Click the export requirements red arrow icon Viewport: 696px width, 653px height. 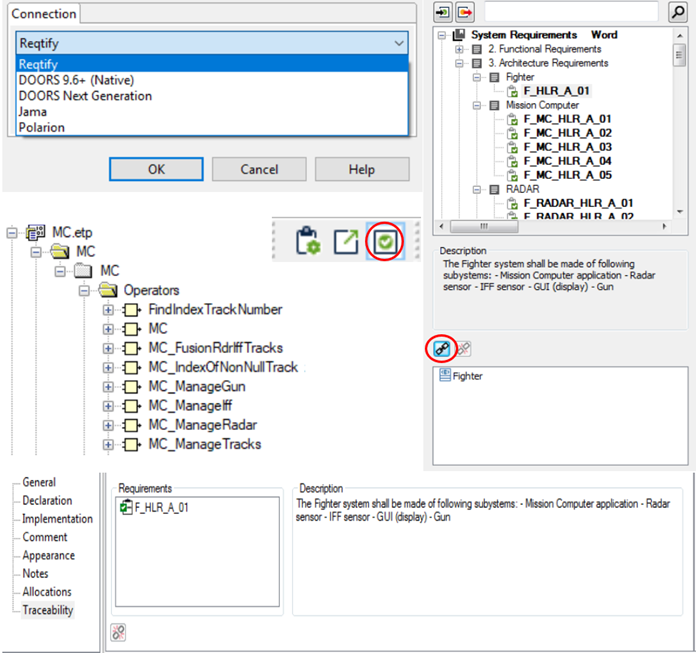click(x=465, y=12)
